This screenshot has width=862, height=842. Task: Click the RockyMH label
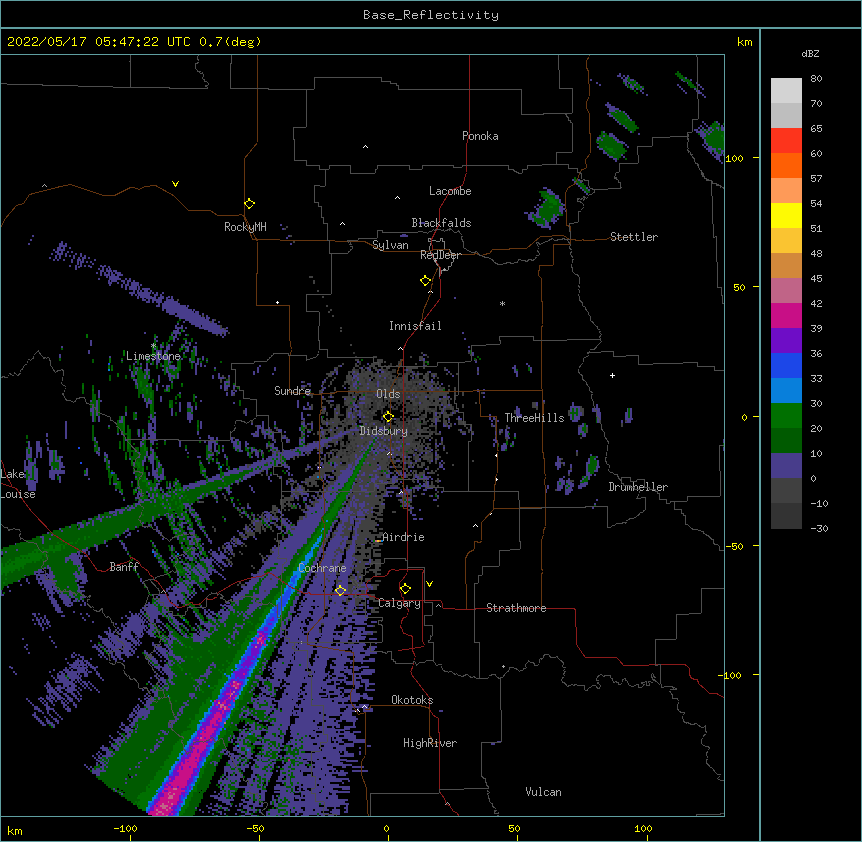click(245, 227)
